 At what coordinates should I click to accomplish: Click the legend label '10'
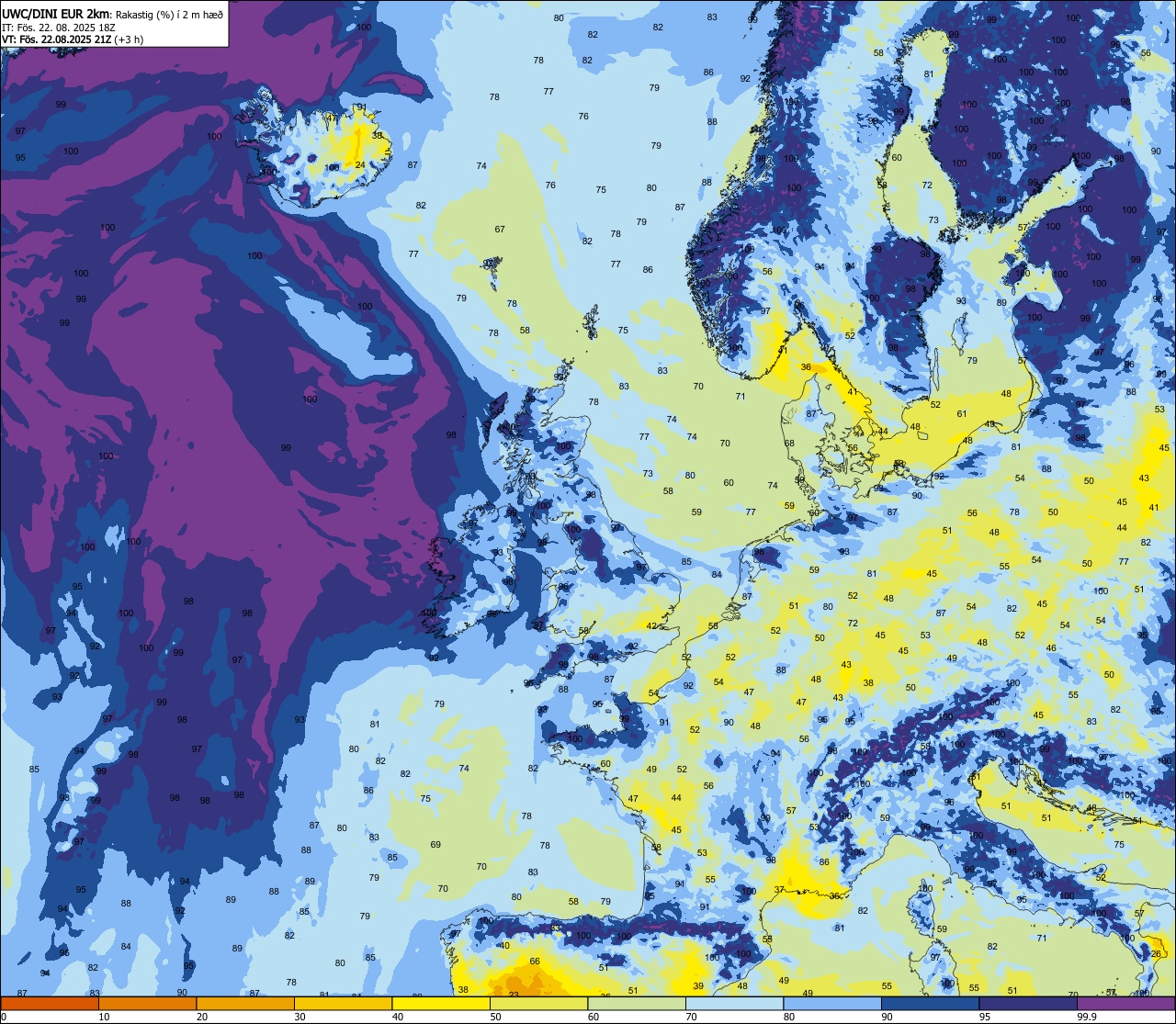click(104, 1017)
